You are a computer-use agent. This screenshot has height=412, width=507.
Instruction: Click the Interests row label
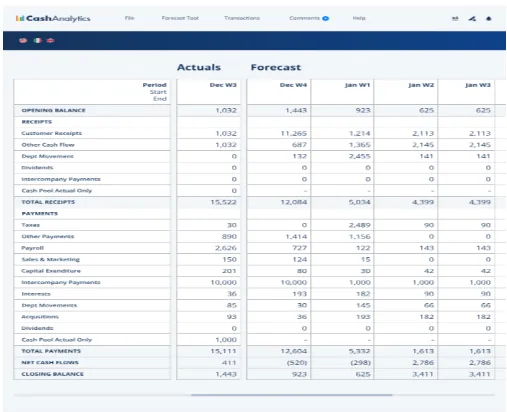(36, 294)
